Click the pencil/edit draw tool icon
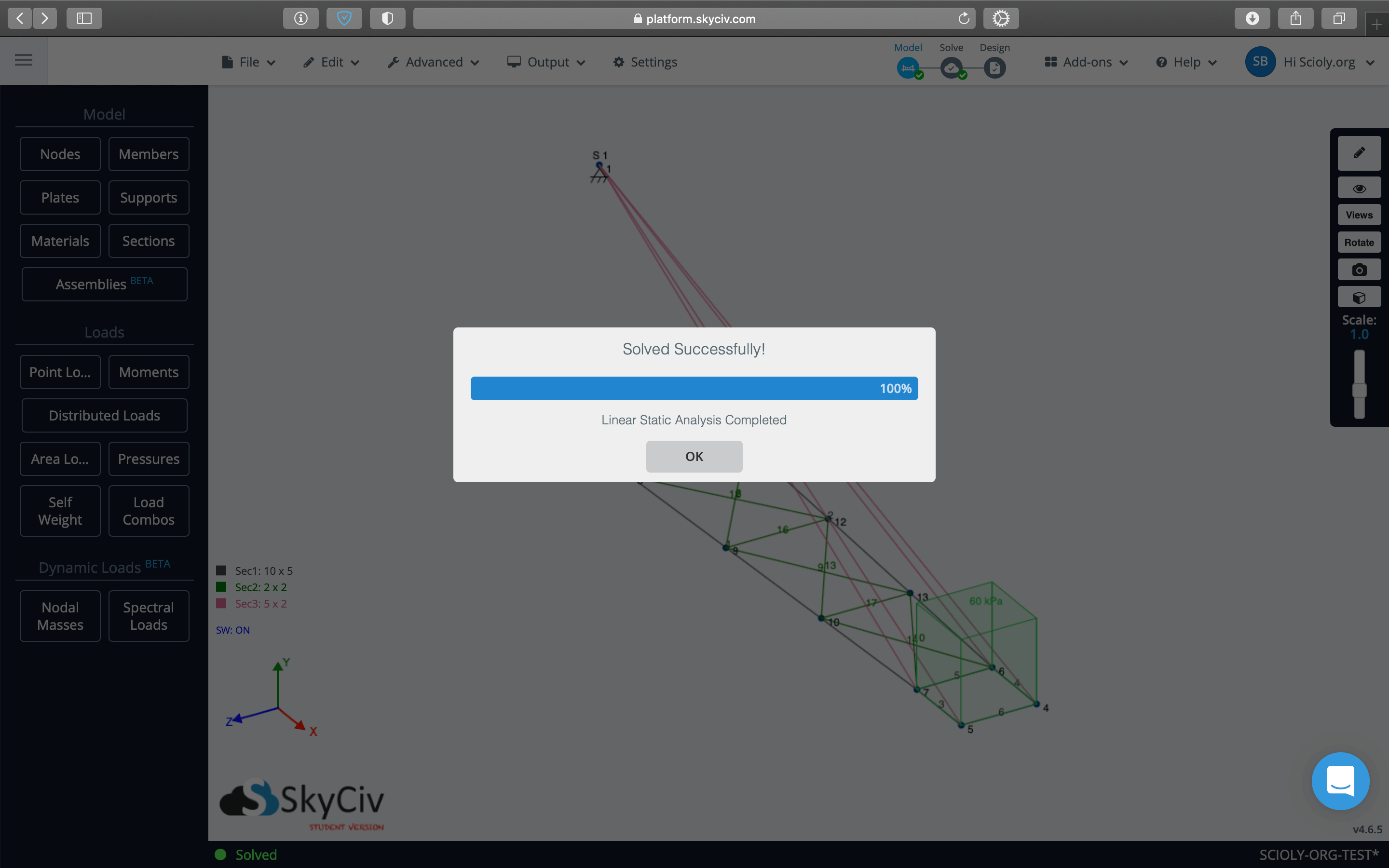Image resolution: width=1389 pixels, height=868 pixels. pyautogui.click(x=1359, y=153)
